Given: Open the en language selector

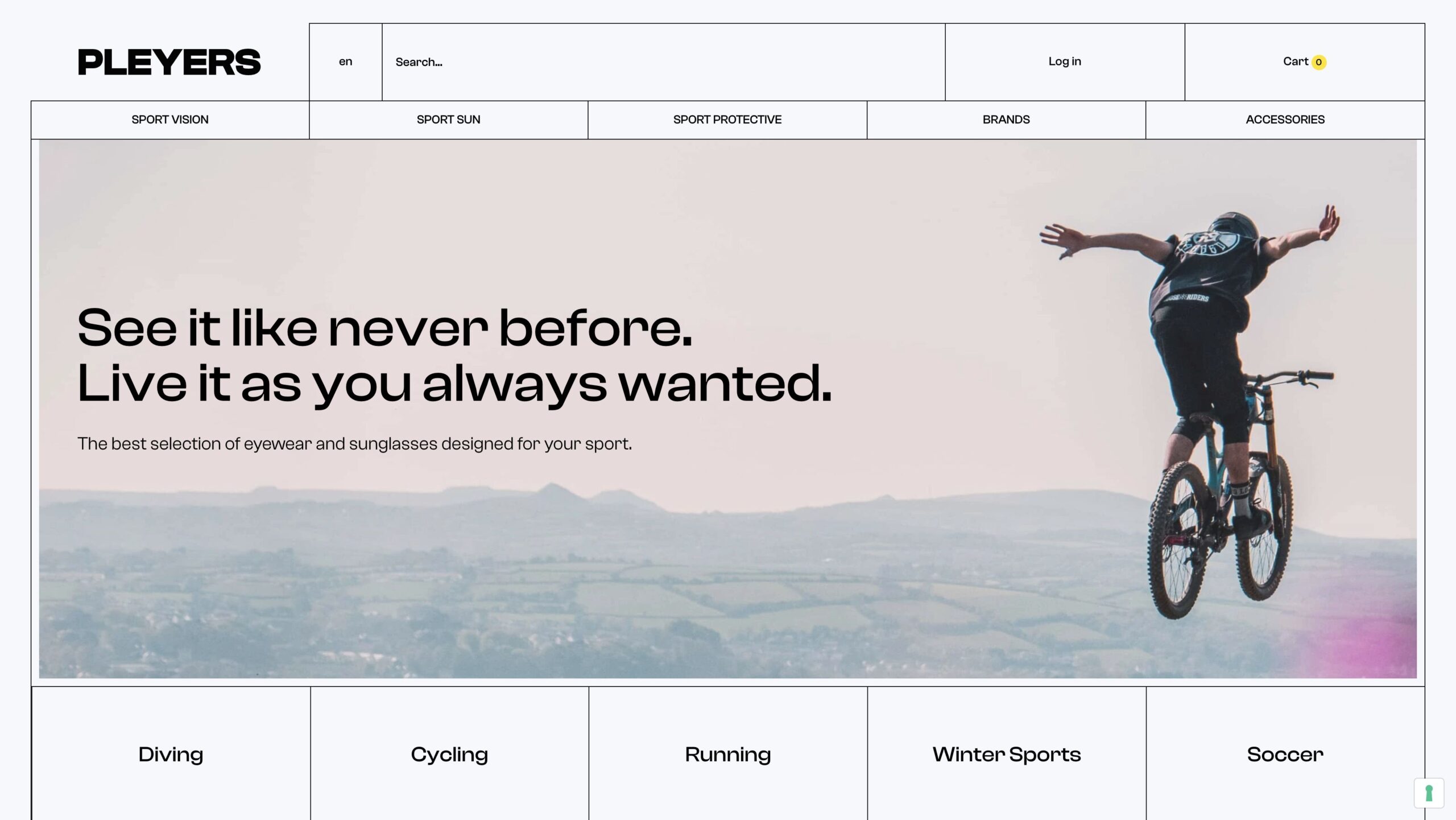Looking at the screenshot, I should 345,62.
